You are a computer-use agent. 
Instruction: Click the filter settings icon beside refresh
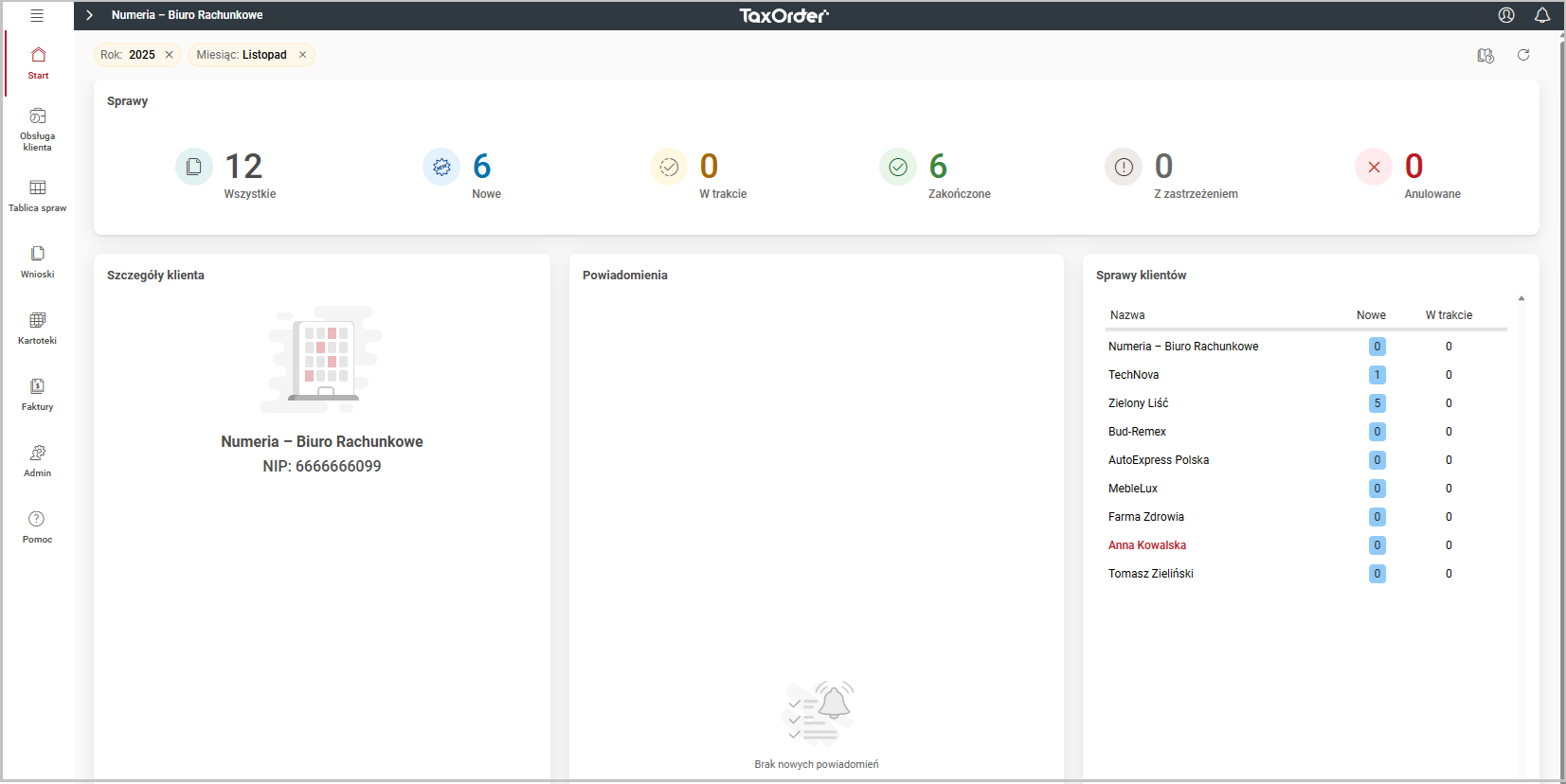pos(1485,56)
